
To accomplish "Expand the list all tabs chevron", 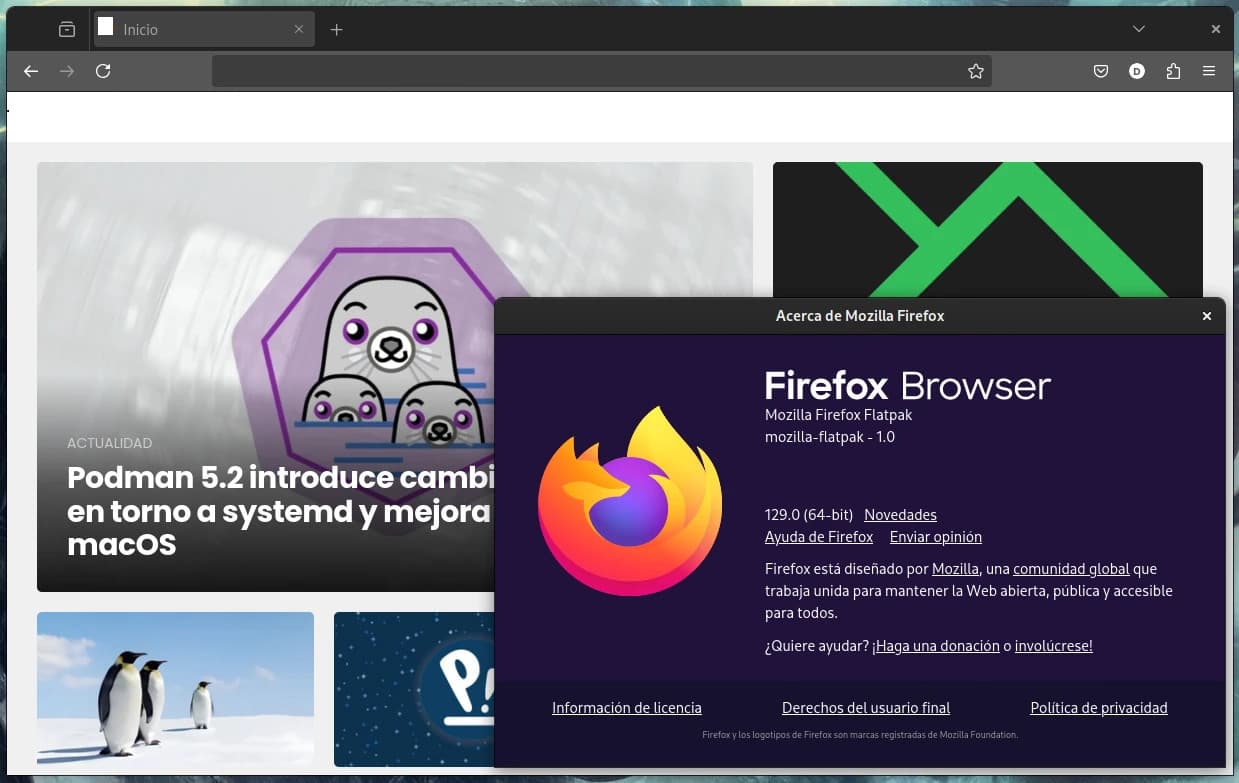I will tap(1138, 29).
